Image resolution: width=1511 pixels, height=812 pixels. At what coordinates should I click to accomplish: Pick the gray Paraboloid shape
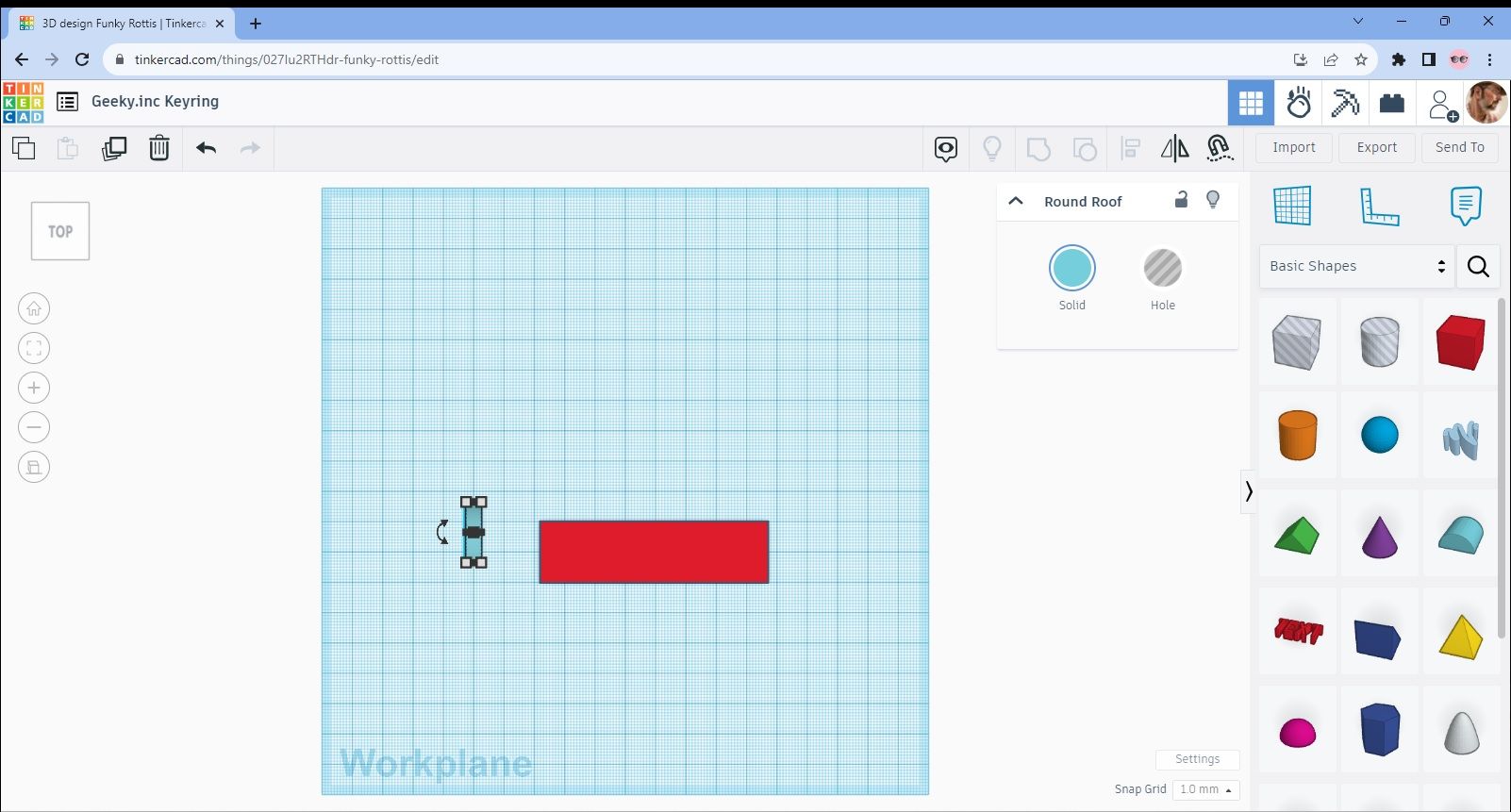point(1461,732)
